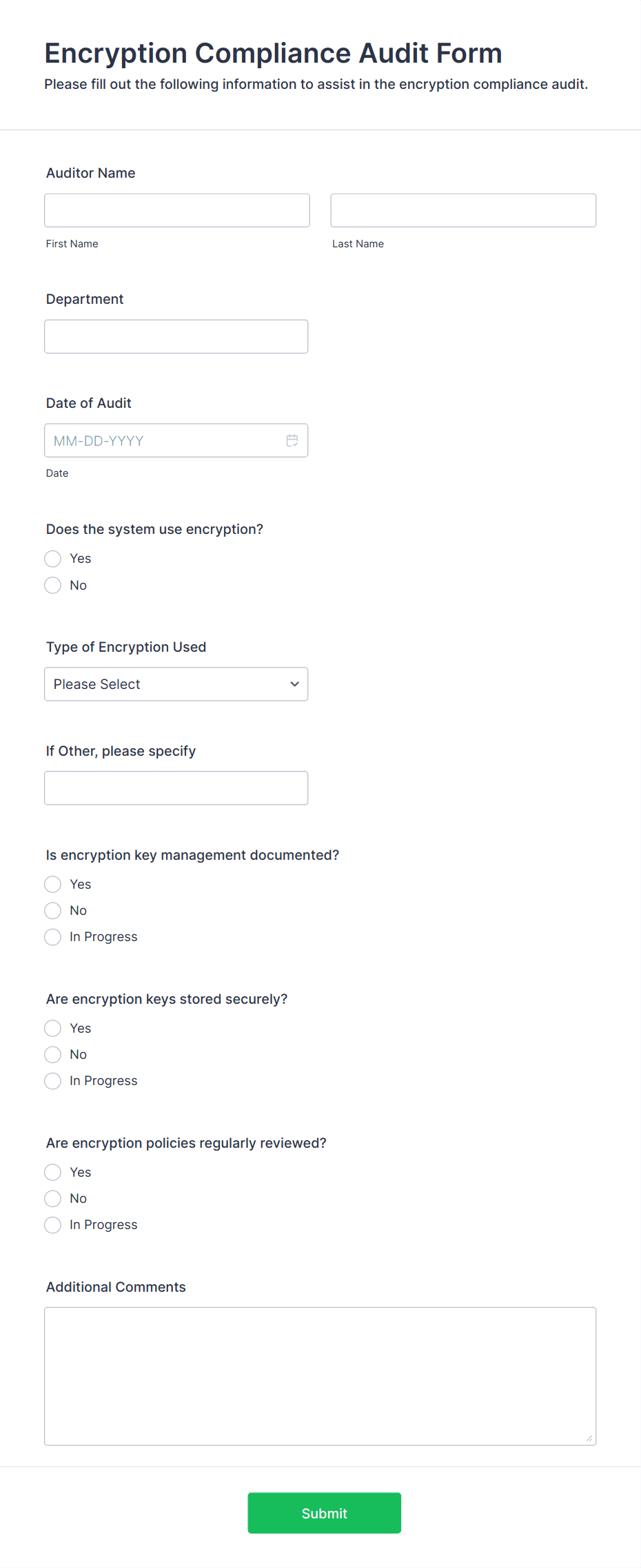Select Yes for system uses encryption
Image resolution: width=641 pixels, height=1568 pixels.
pyautogui.click(x=53, y=559)
